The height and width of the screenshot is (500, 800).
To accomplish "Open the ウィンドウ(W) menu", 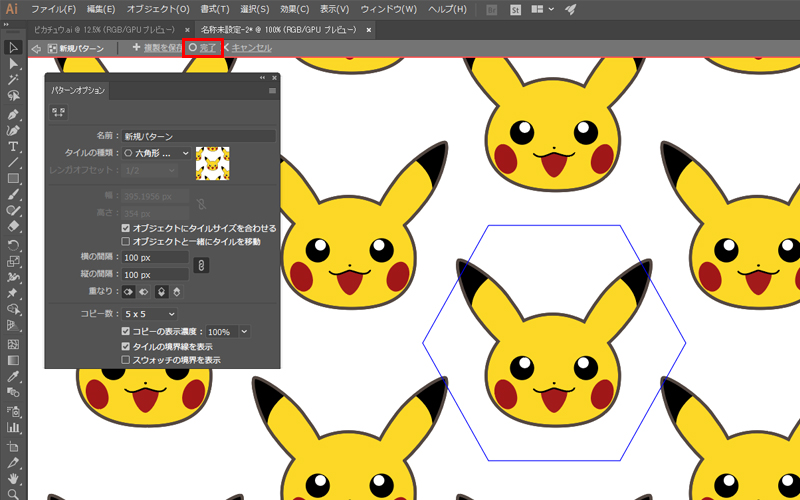I will point(389,9).
